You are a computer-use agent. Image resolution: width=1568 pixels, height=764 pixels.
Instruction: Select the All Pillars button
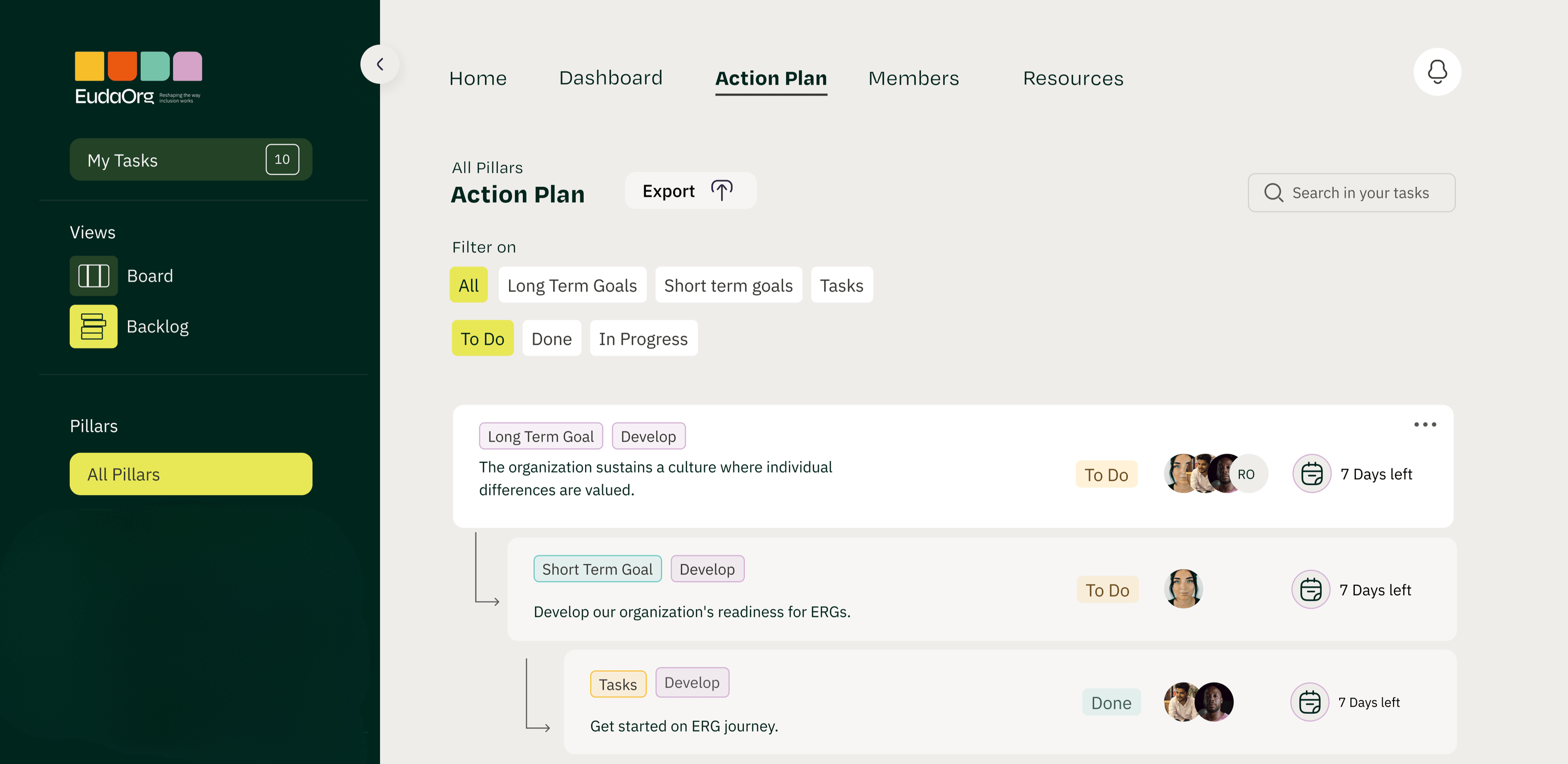pyautogui.click(x=191, y=474)
